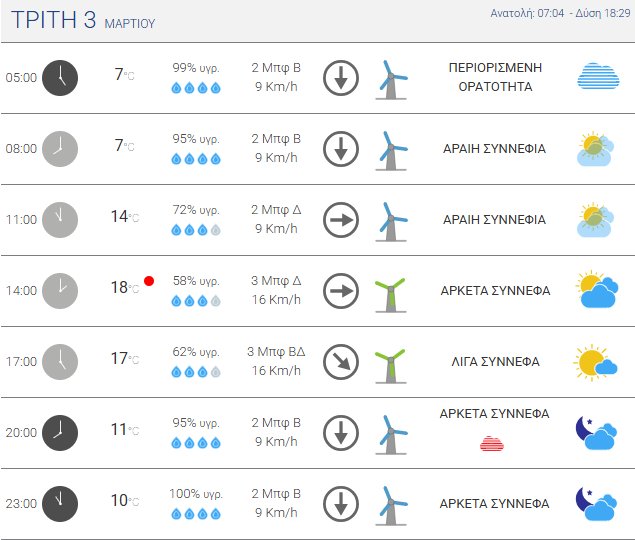
Task: Click the 100% humidity value at 23:00
Action: pos(196,494)
